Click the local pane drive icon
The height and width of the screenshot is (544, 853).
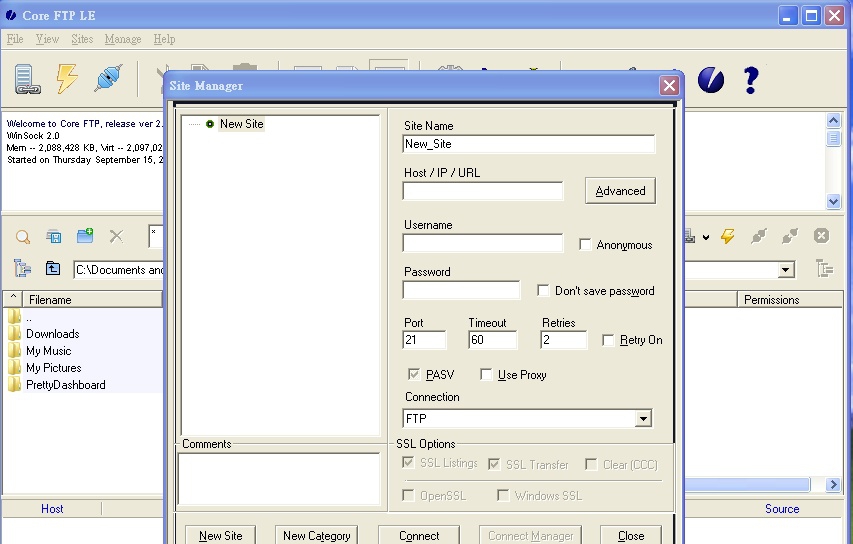click(x=54, y=236)
